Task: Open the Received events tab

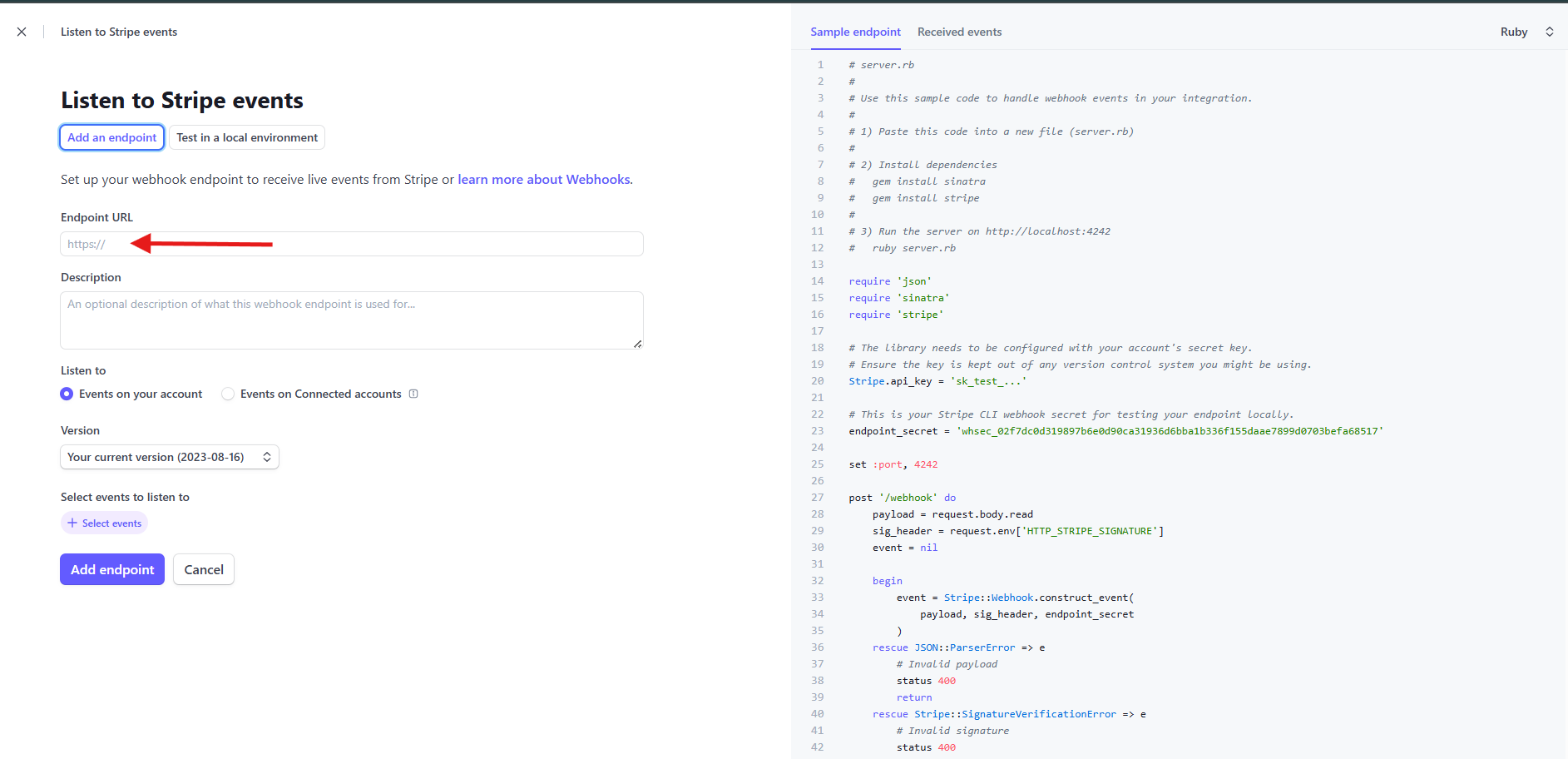Action: click(959, 32)
